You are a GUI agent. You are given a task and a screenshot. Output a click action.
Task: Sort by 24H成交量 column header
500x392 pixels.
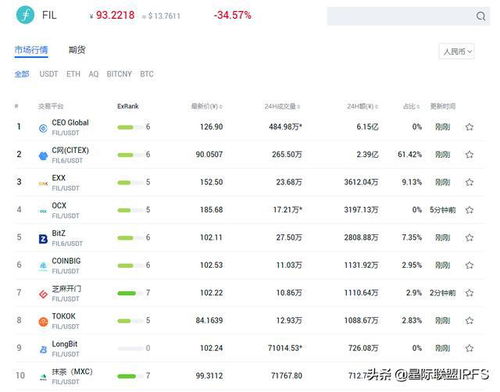(282, 106)
